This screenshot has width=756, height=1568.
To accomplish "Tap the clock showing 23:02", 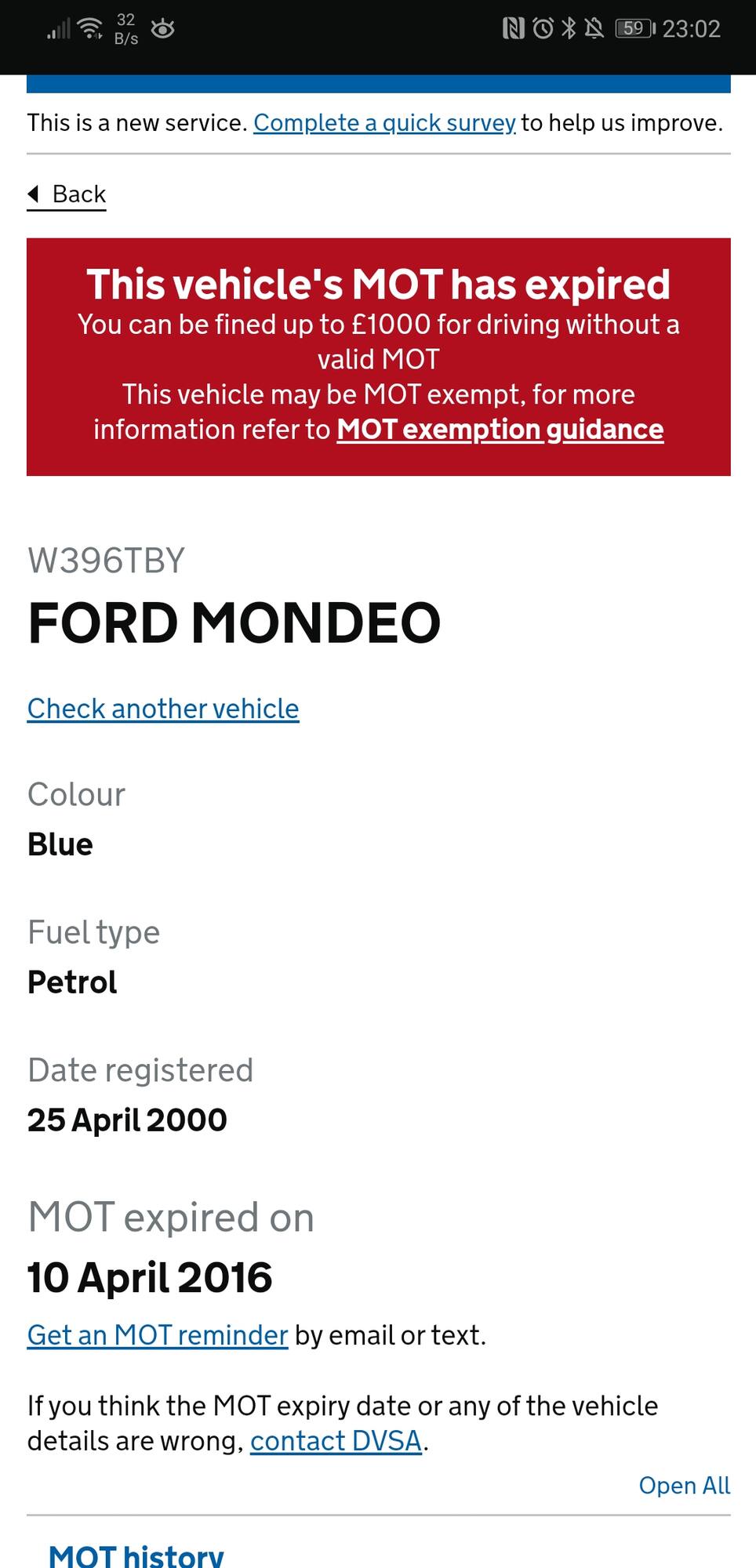I will click(x=691, y=29).
